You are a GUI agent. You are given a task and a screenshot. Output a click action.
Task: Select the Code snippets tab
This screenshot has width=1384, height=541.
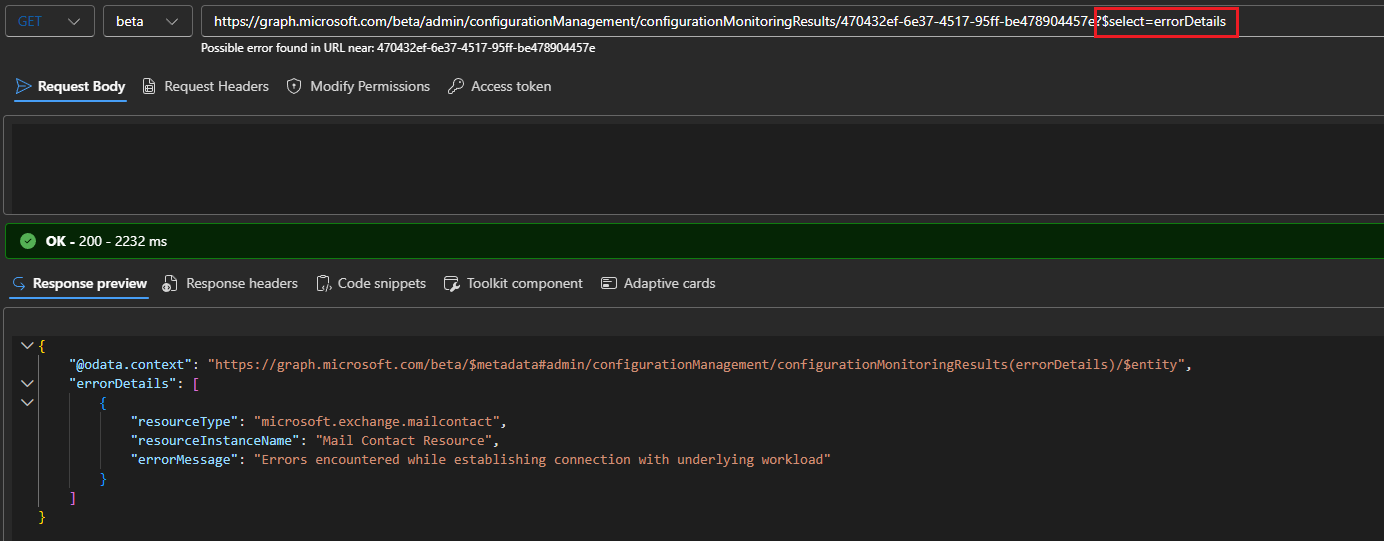click(x=381, y=284)
